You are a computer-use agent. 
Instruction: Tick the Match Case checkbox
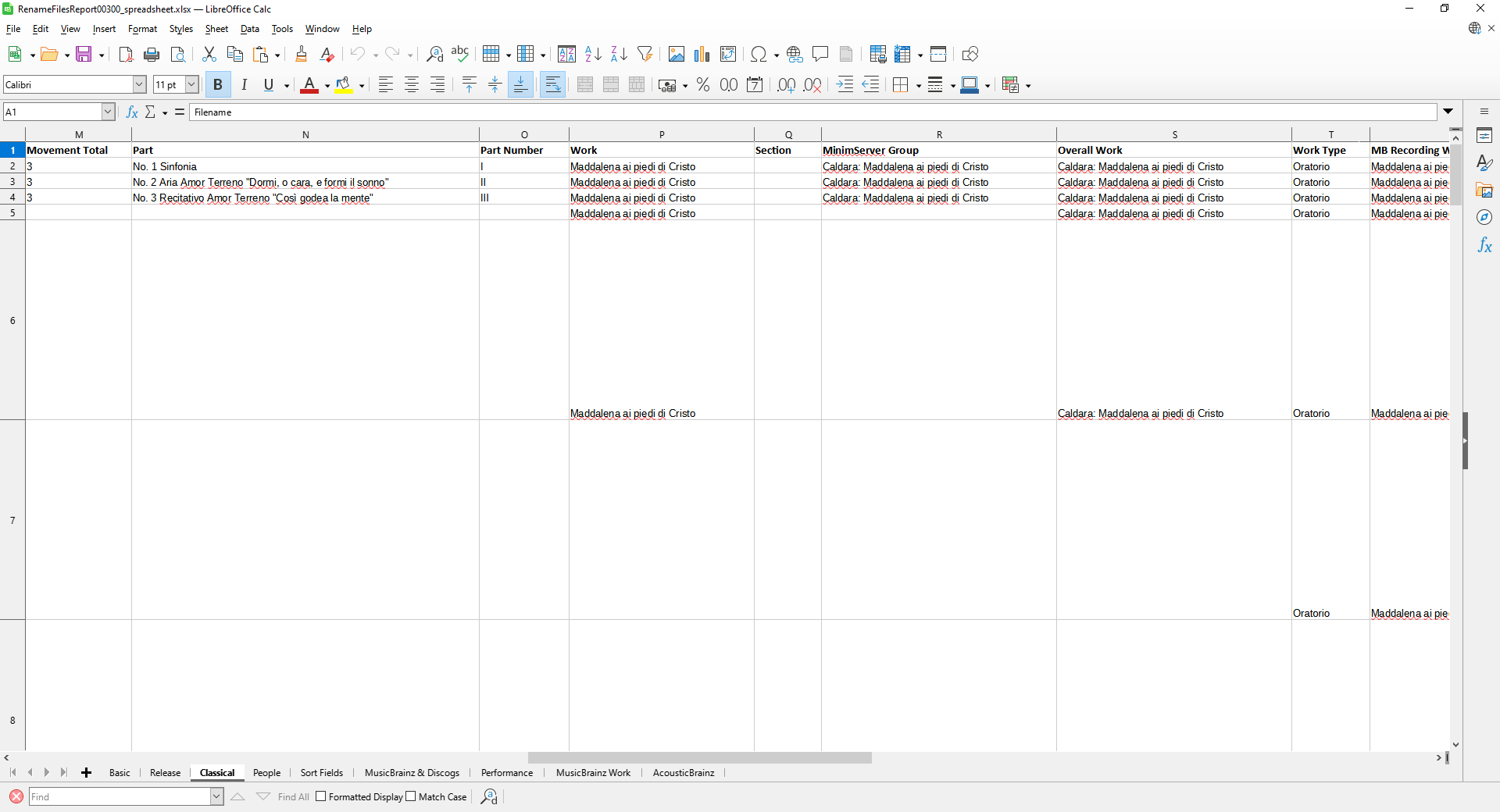(x=411, y=796)
